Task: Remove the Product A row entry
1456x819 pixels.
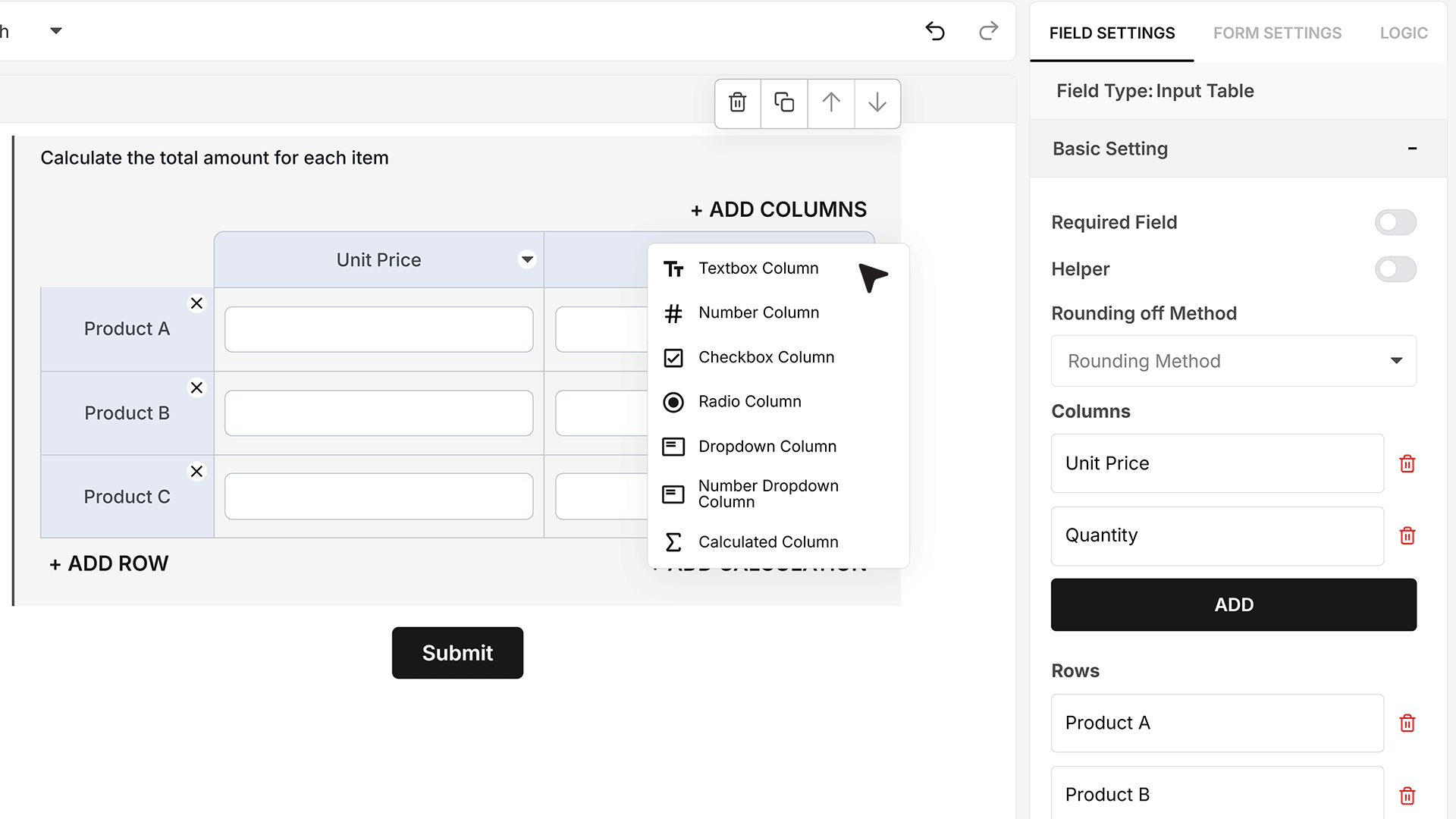Action: pos(1407,723)
